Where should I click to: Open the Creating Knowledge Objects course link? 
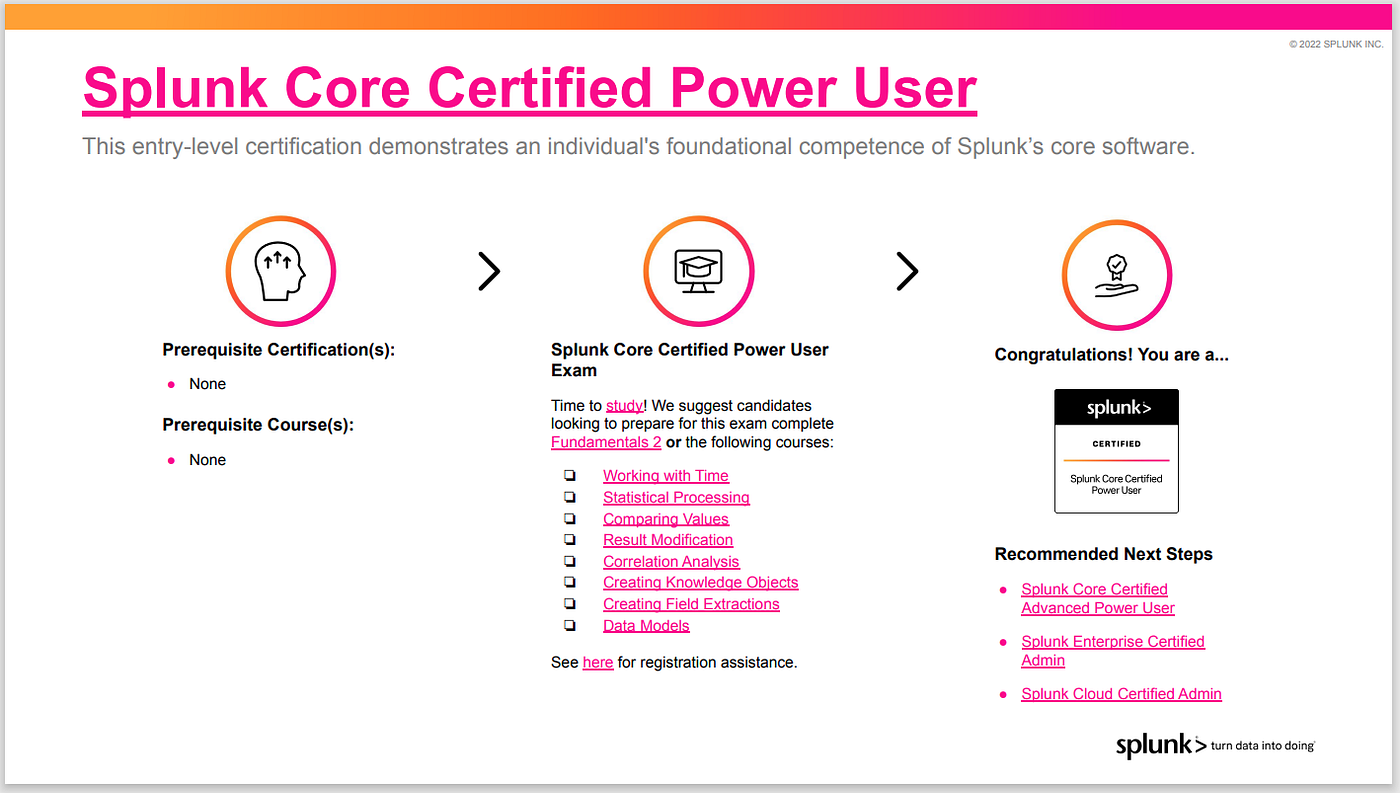click(x=701, y=582)
